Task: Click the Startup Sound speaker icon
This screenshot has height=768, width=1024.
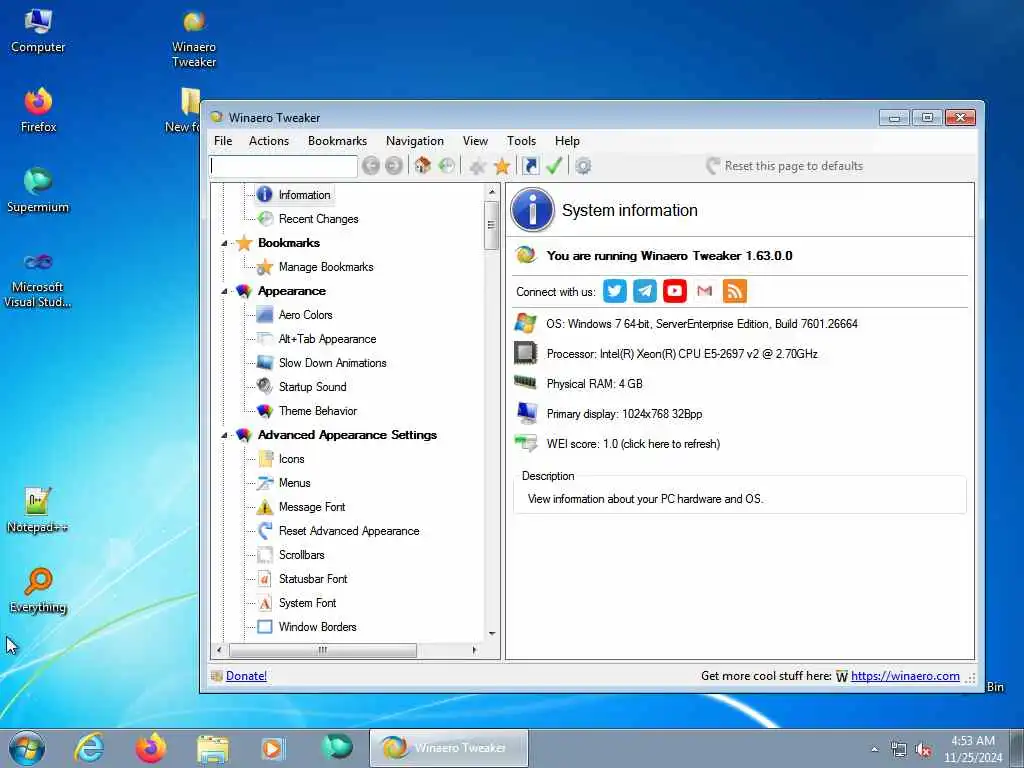Action: 264,387
